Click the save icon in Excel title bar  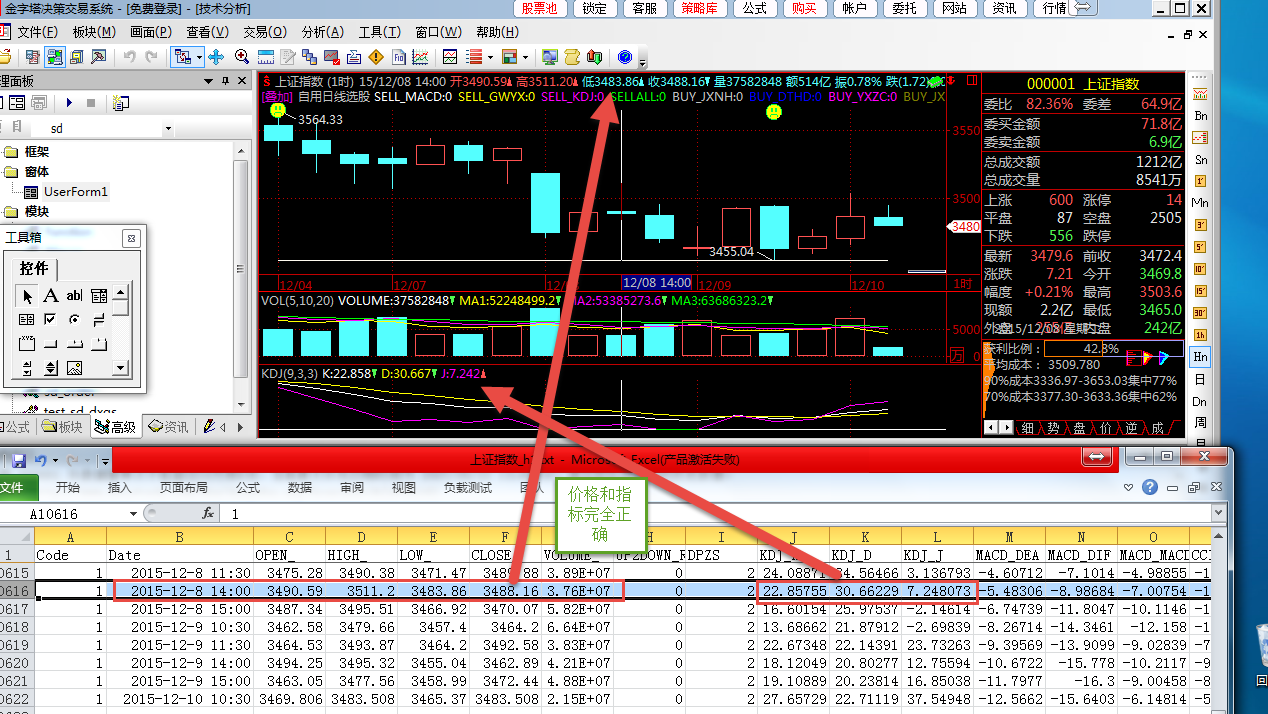[19, 460]
